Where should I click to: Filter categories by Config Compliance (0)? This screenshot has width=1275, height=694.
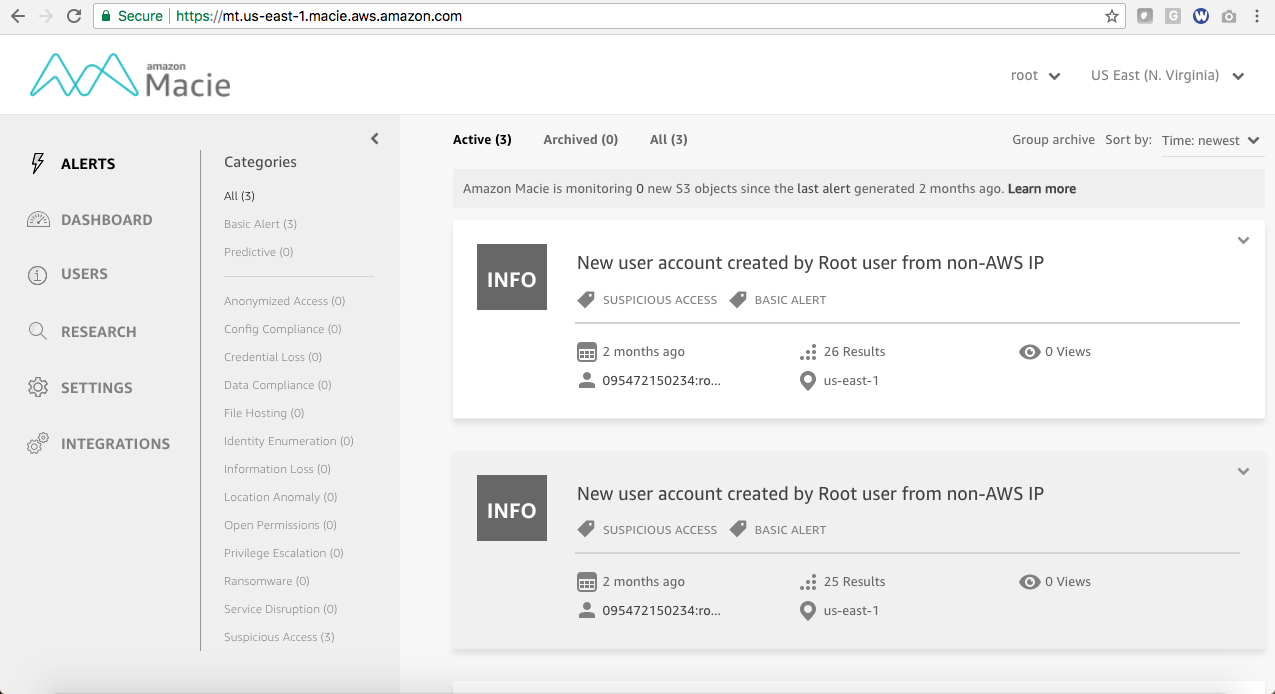tap(282, 329)
